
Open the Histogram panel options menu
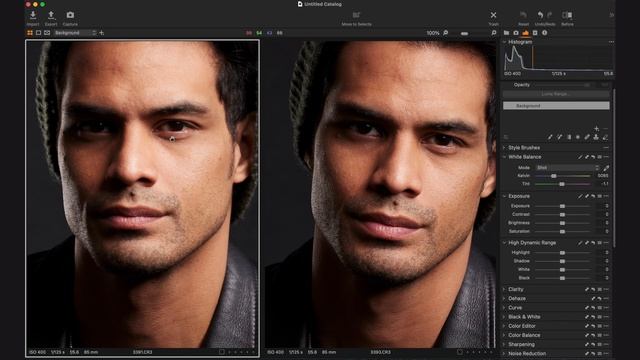click(611, 42)
